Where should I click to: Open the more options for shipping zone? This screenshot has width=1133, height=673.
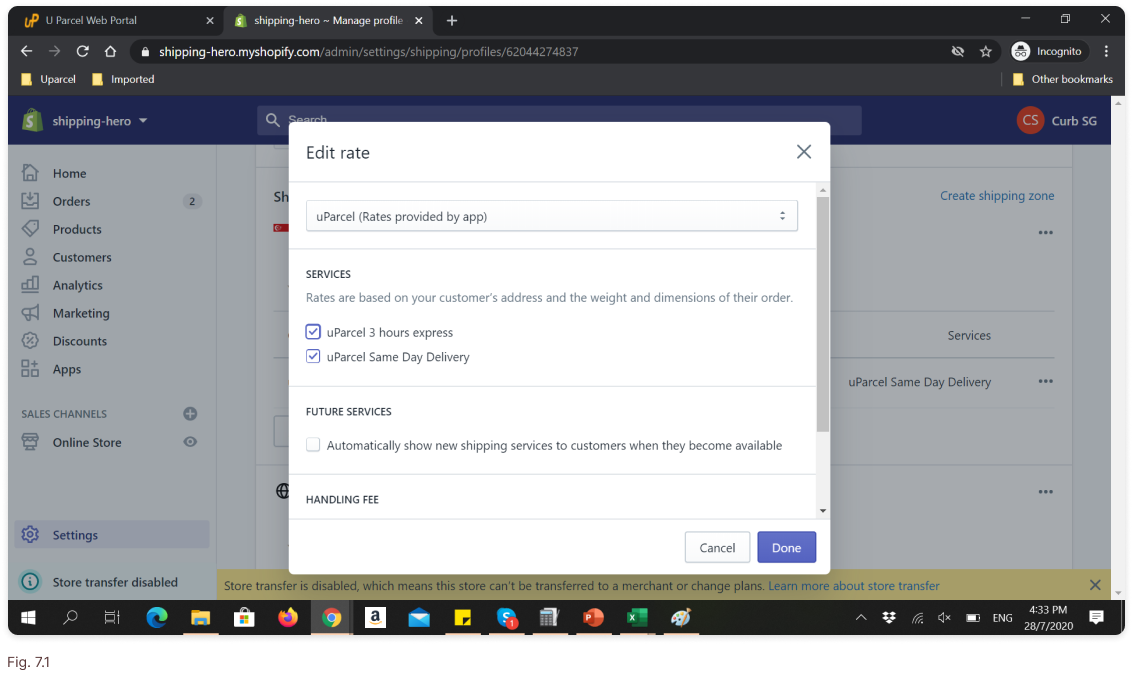coord(1046,233)
